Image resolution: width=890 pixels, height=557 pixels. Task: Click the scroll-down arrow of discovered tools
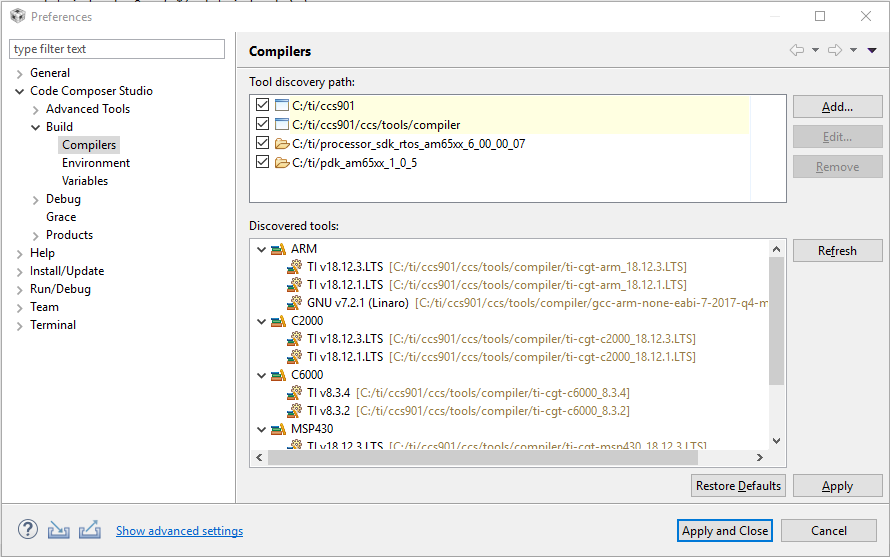[x=776, y=441]
